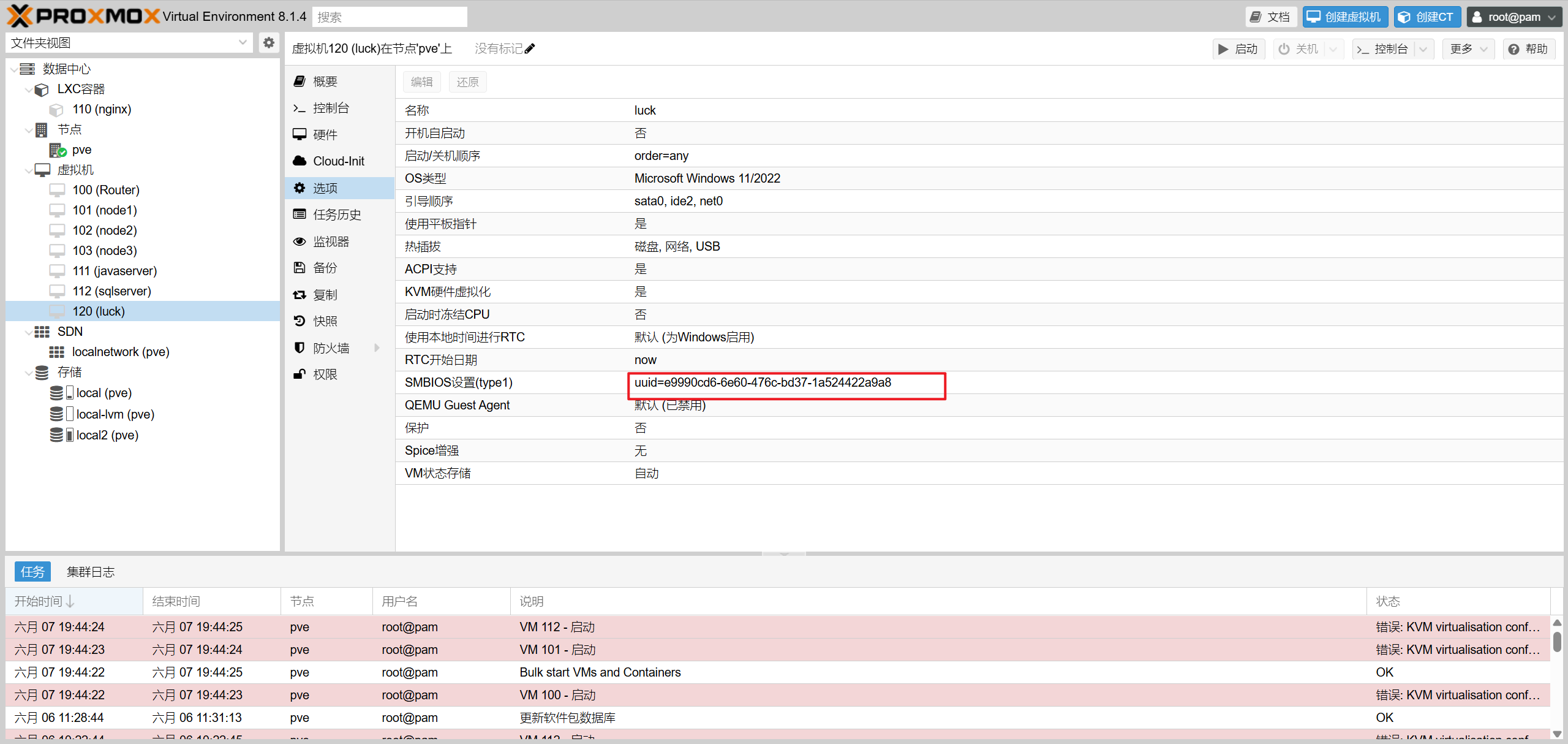Collapse the 虚拟机 tree folder
Image resolution: width=1568 pixels, height=744 pixels.
coord(29,170)
